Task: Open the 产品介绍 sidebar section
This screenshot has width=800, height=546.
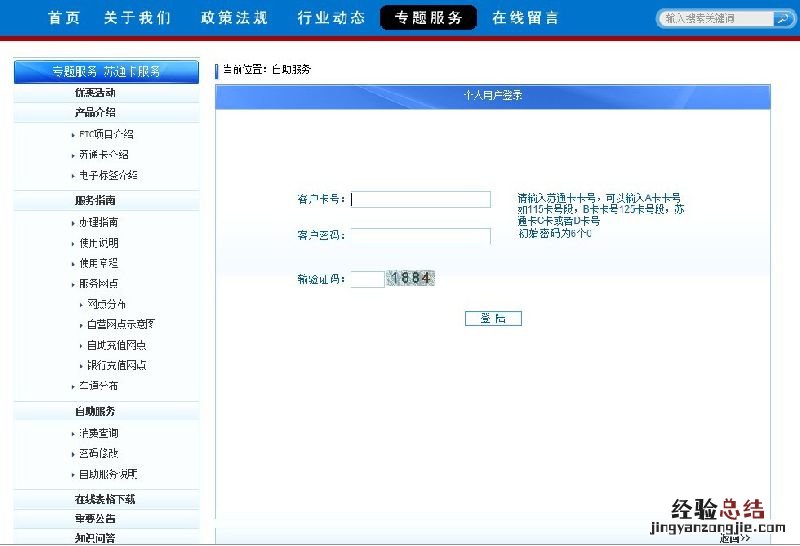Action: tap(95, 113)
